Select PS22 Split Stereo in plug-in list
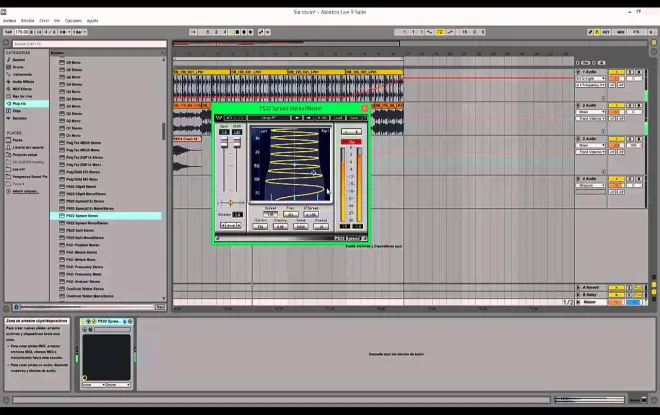This screenshot has height=415, width=660. pos(80,230)
